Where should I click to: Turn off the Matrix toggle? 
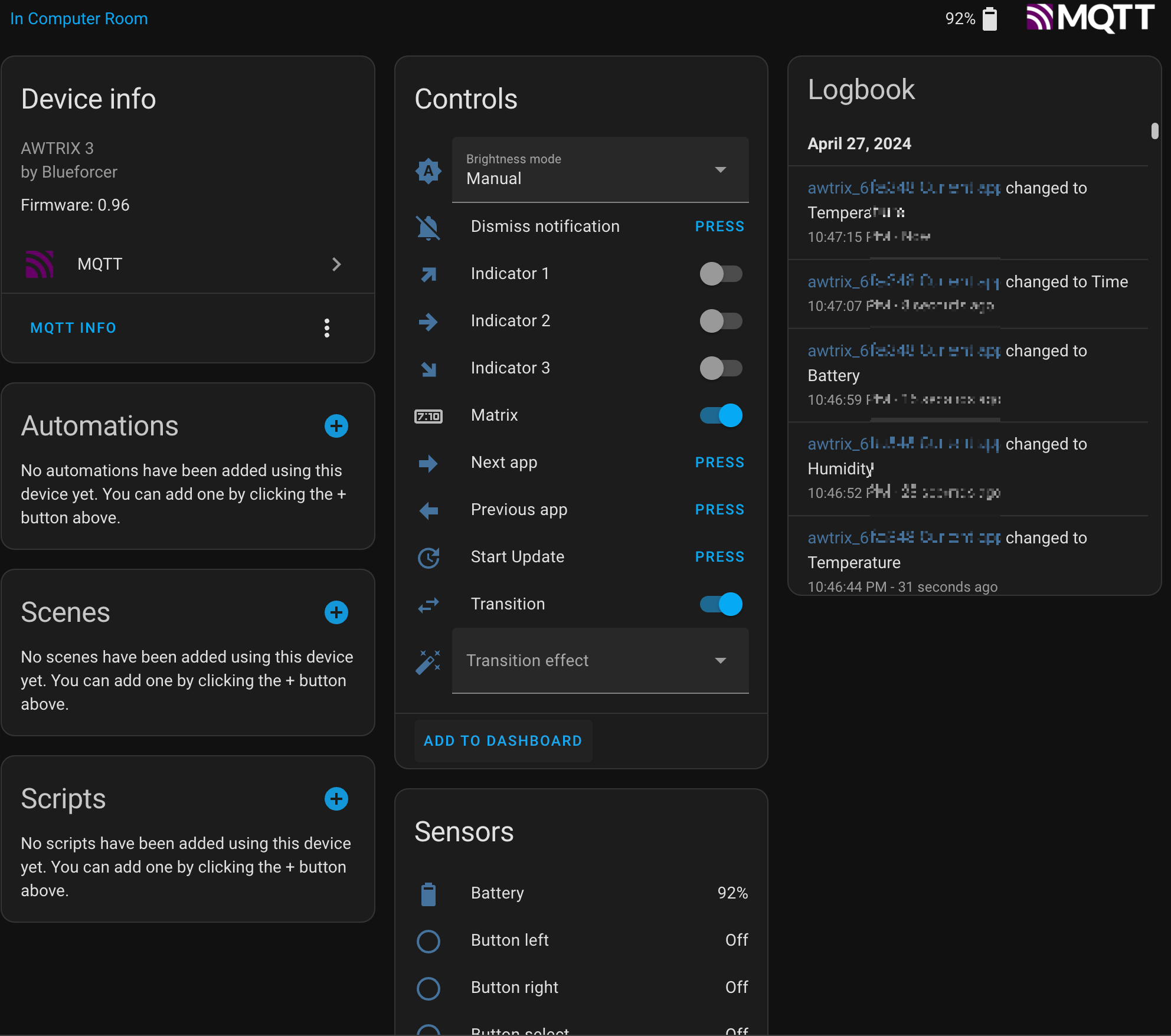click(x=721, y=415)
